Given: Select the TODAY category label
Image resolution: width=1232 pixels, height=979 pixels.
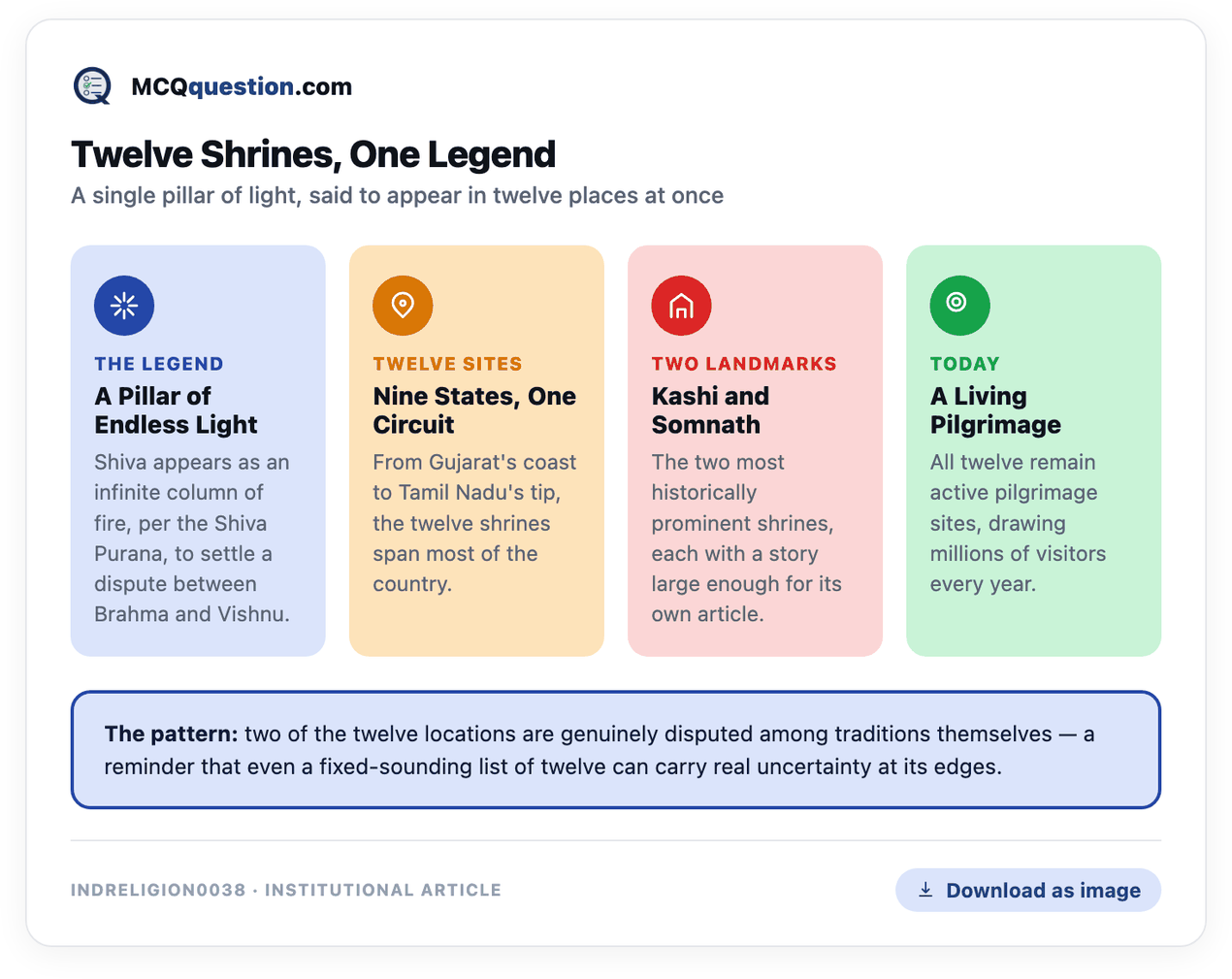Looking at the screenshot, I should pyautogui.click(x=964, y=364).
